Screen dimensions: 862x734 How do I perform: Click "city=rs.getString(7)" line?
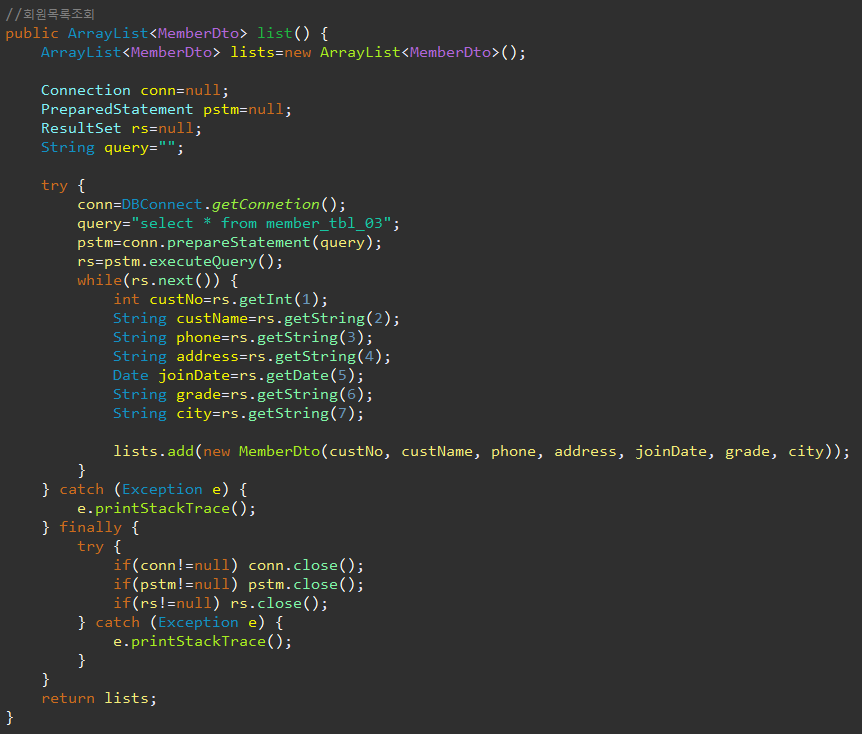pyautogui.click(x=266, y=413)
